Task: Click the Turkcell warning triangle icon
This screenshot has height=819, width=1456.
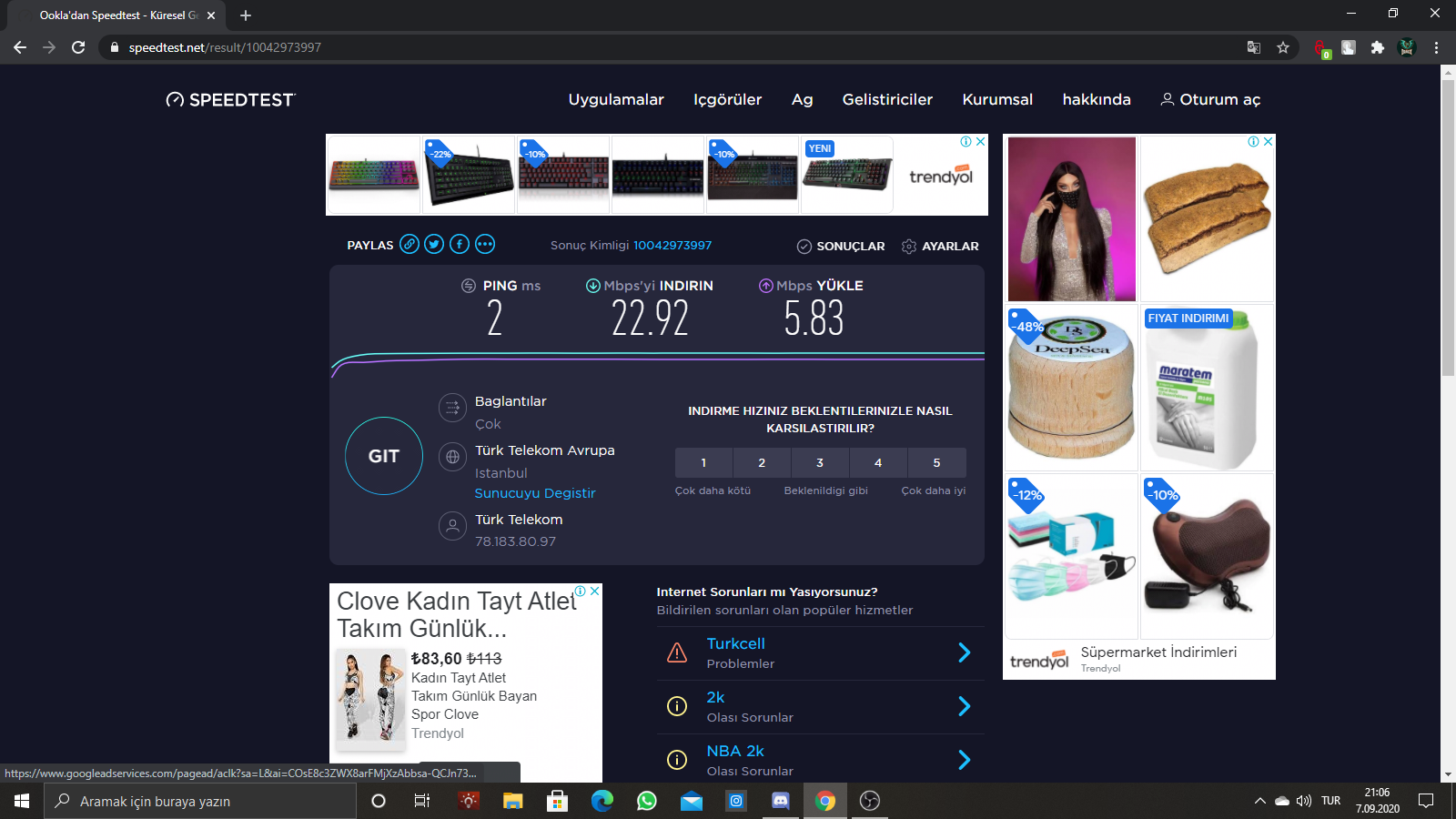Action: pos(677,652)
